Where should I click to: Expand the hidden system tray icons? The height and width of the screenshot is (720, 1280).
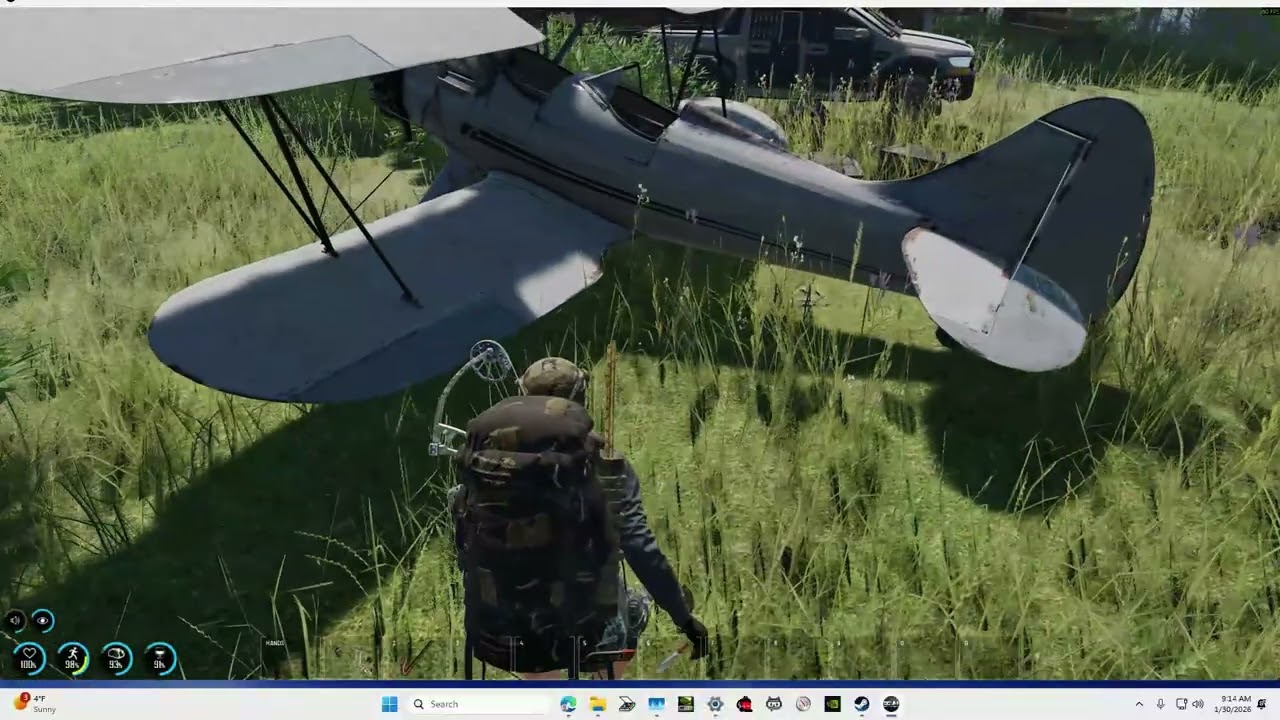click(x=1138, y=704)
